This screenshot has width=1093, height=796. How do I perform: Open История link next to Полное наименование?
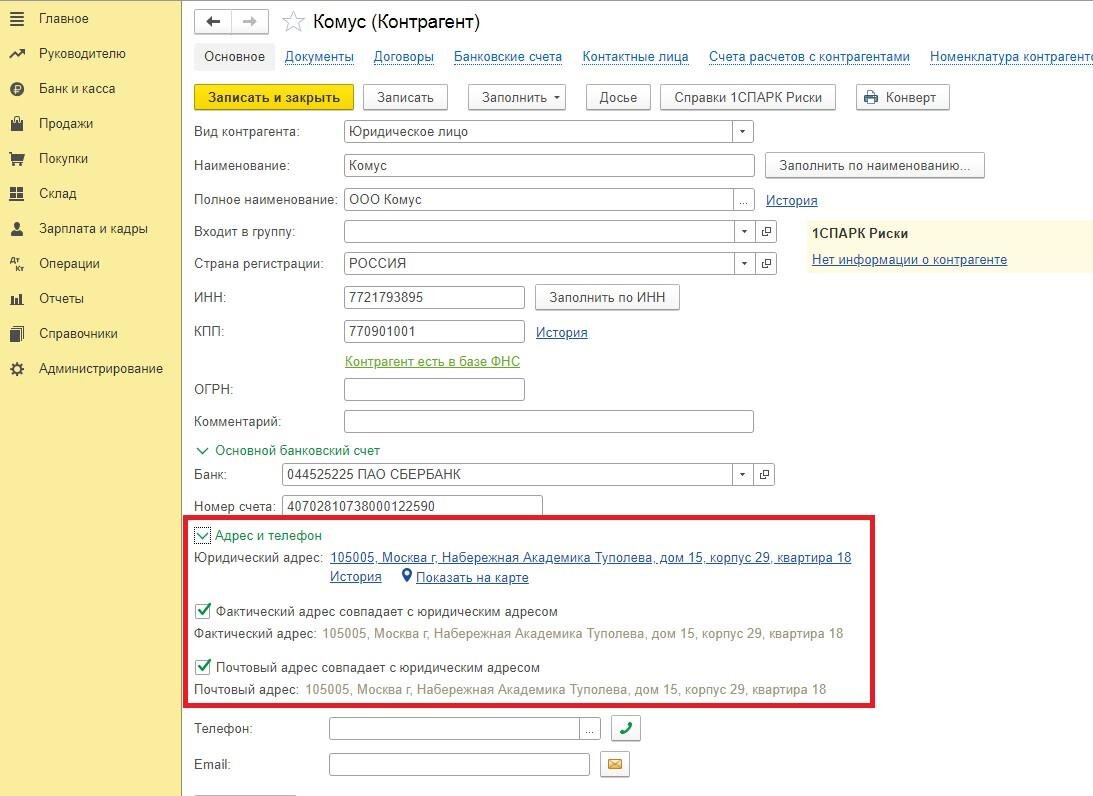(791, 201)
